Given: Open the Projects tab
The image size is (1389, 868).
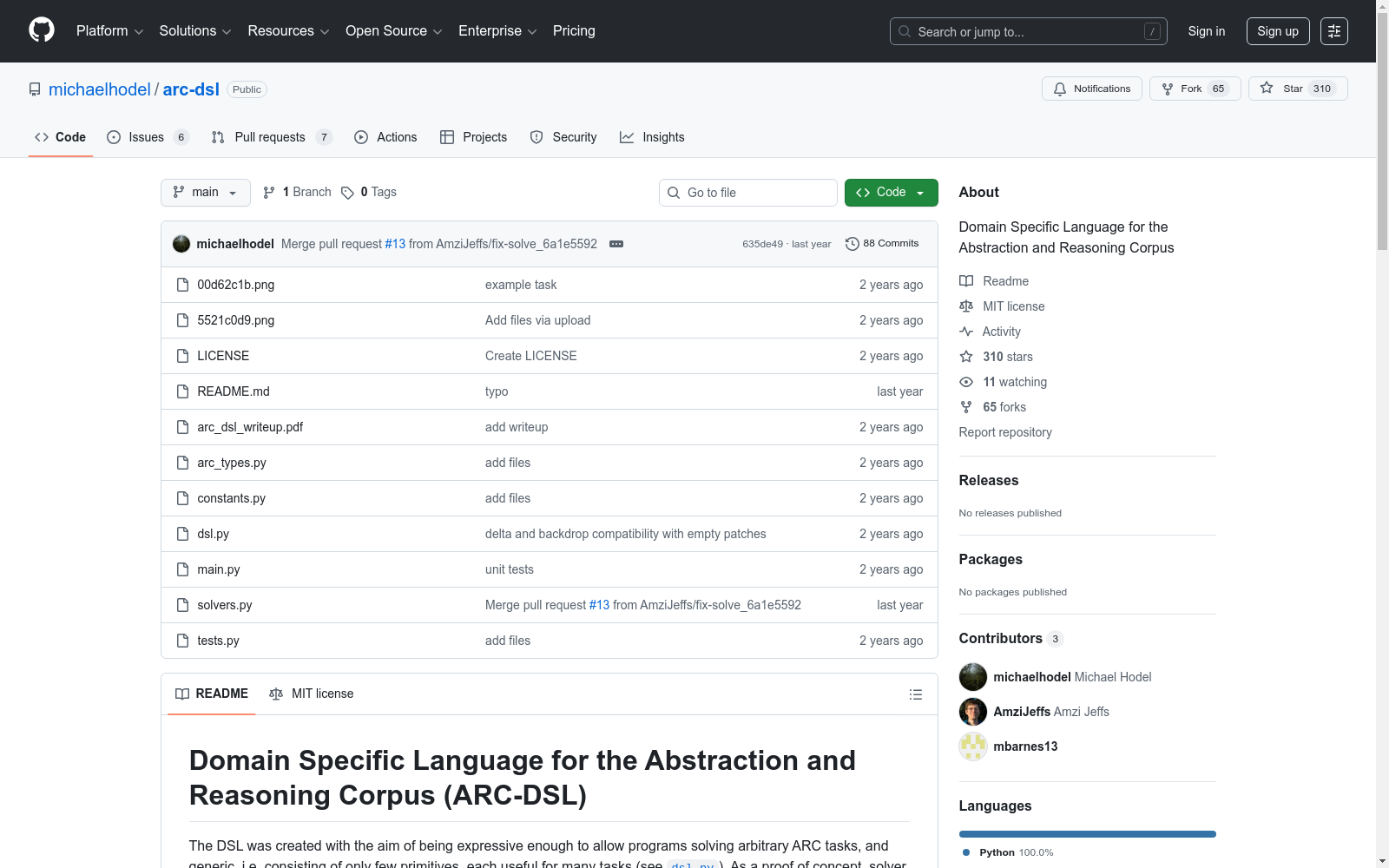Looking at the screenshot, I should [x=474, y=137].
